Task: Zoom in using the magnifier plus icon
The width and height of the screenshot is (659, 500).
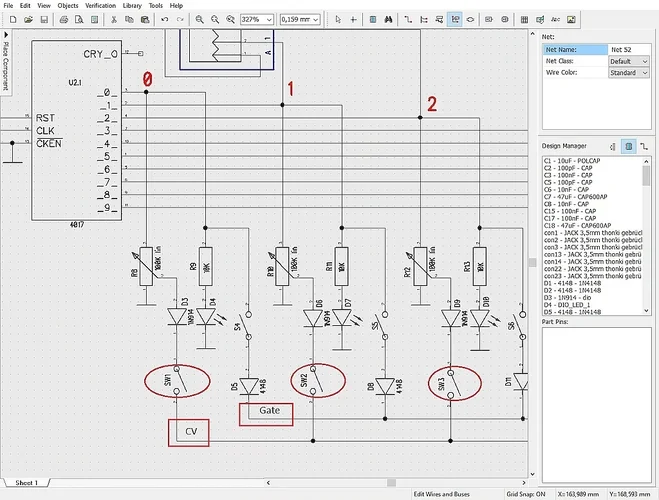Action: pyautogui.click(x=200, y=19)
